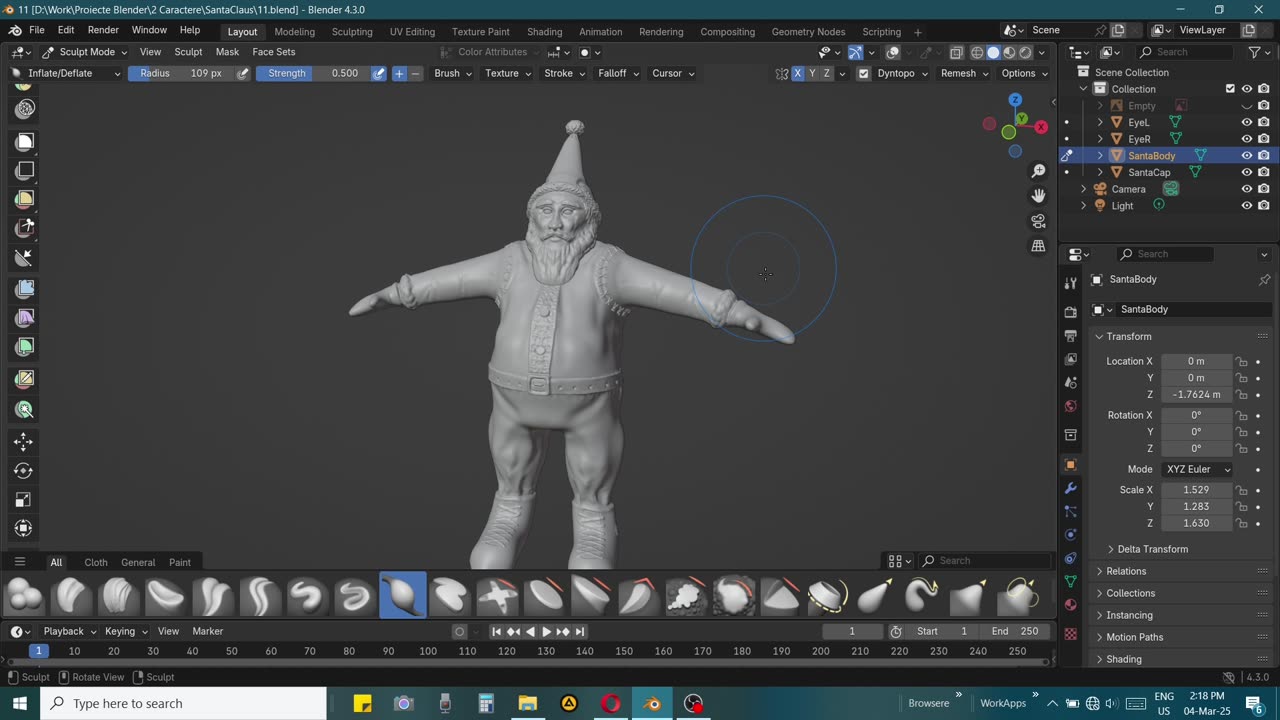The image size is (1280, 720).
Task: Open the Playback popover in timeline
Action: tap(69, 631)
